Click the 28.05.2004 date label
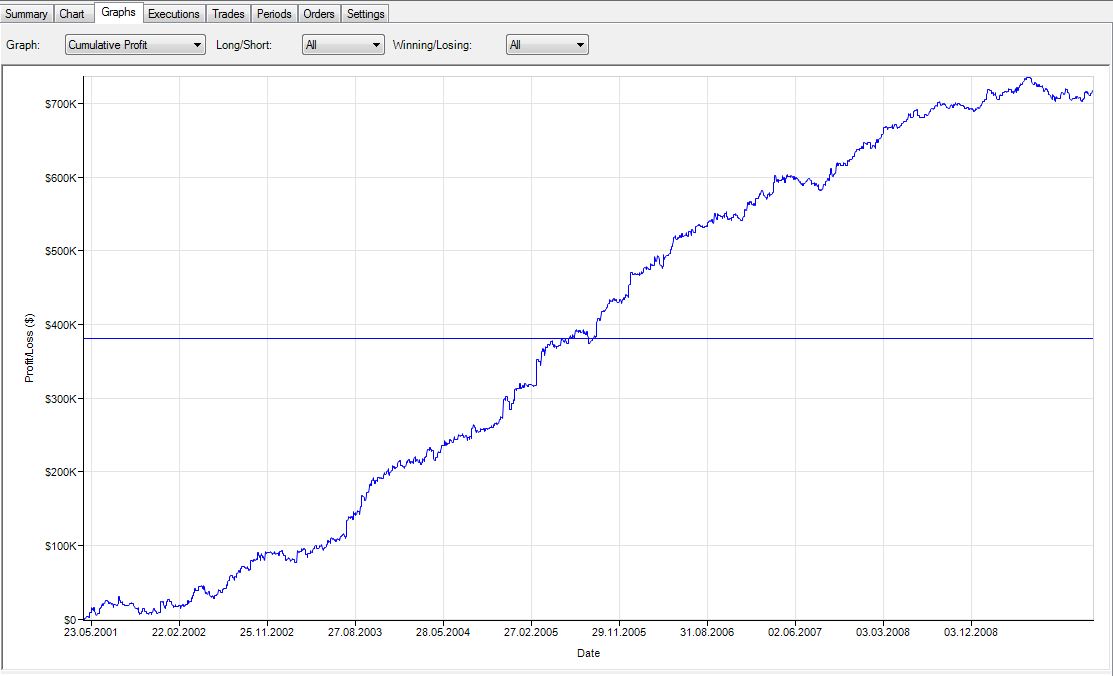Viewport: 1113px width, 676px height. click(443, 632)
